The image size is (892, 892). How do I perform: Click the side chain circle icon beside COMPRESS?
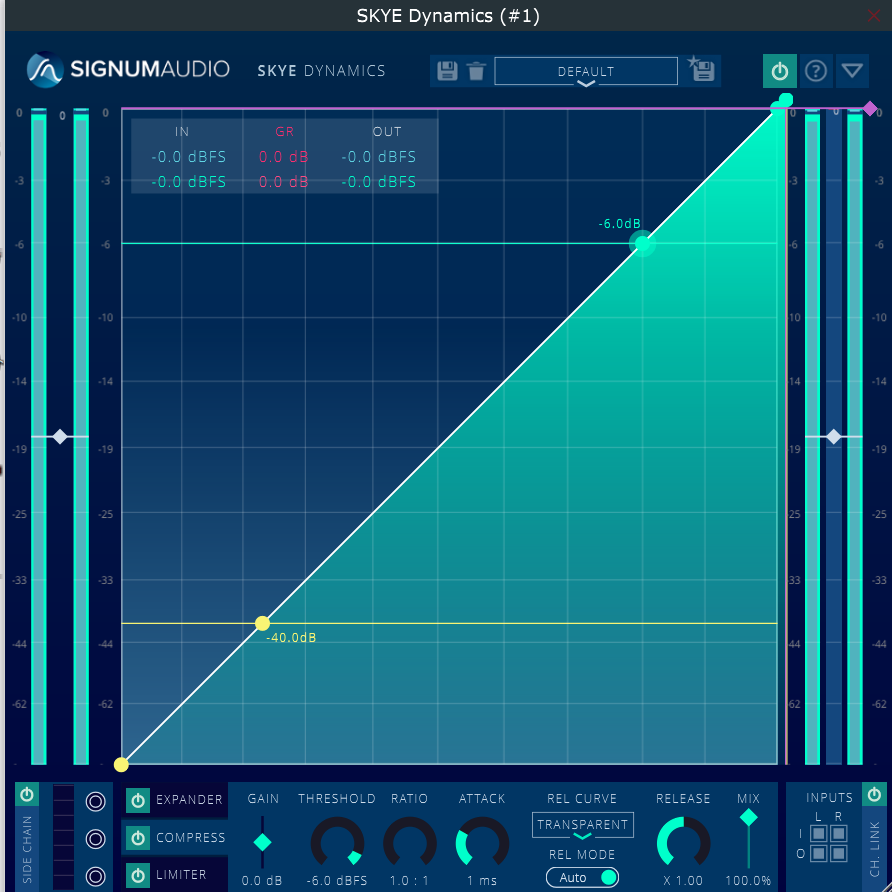[x=96, y=839]
